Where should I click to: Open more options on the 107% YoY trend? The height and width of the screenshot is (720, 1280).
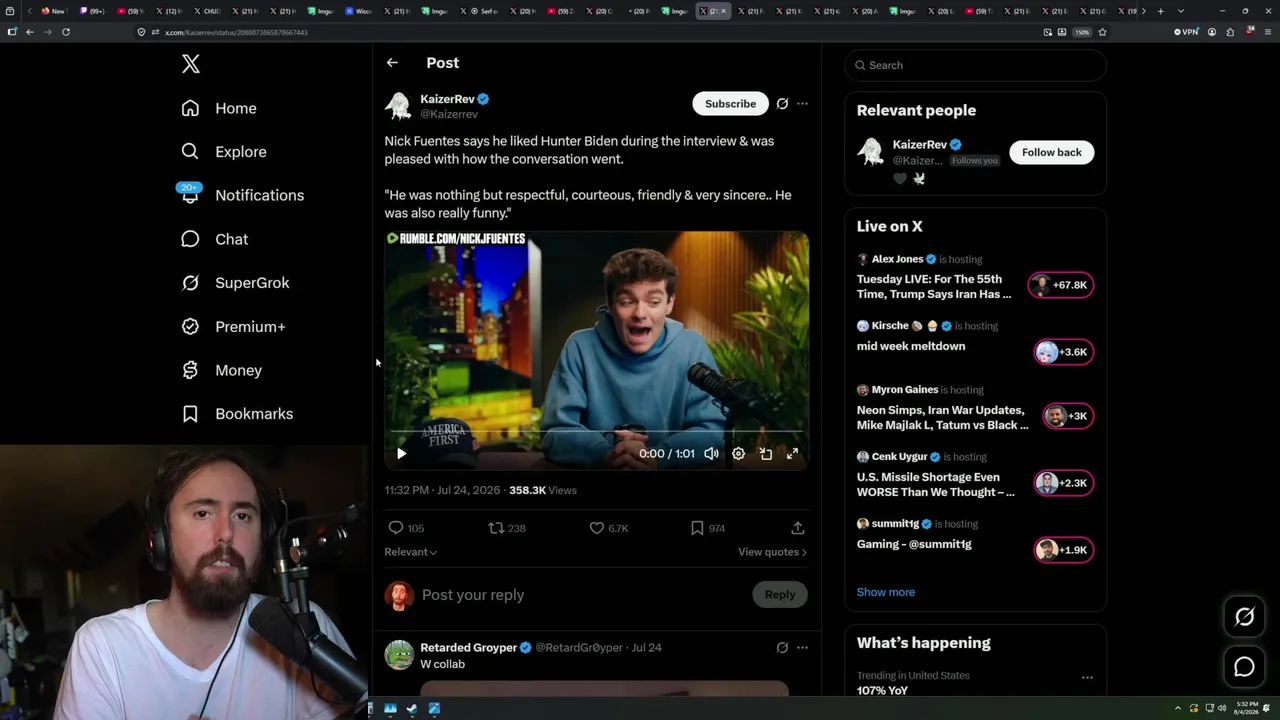tap(1087, 677)
